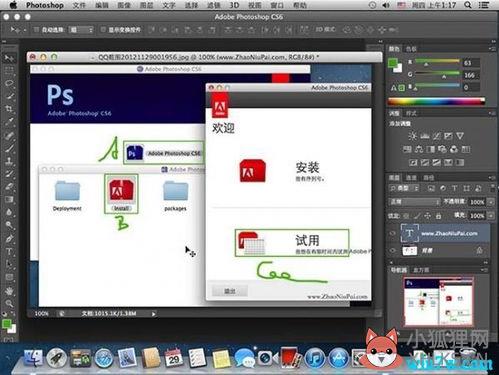
Task: Choose the Eyedropper tool
Action: pyautogui.click(x=9, y=122)
